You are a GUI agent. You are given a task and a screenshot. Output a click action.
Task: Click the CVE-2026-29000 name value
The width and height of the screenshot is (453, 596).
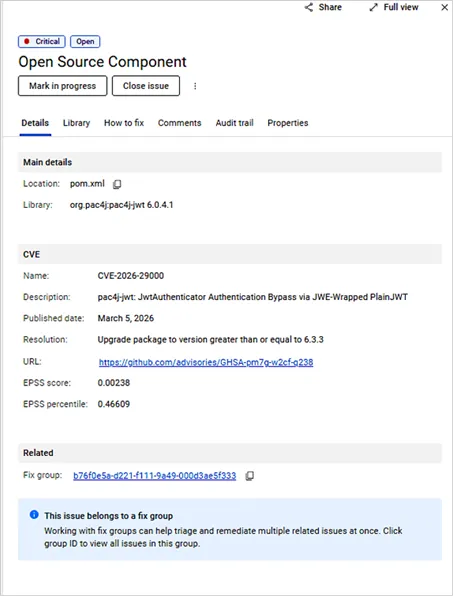click(131, 276)
